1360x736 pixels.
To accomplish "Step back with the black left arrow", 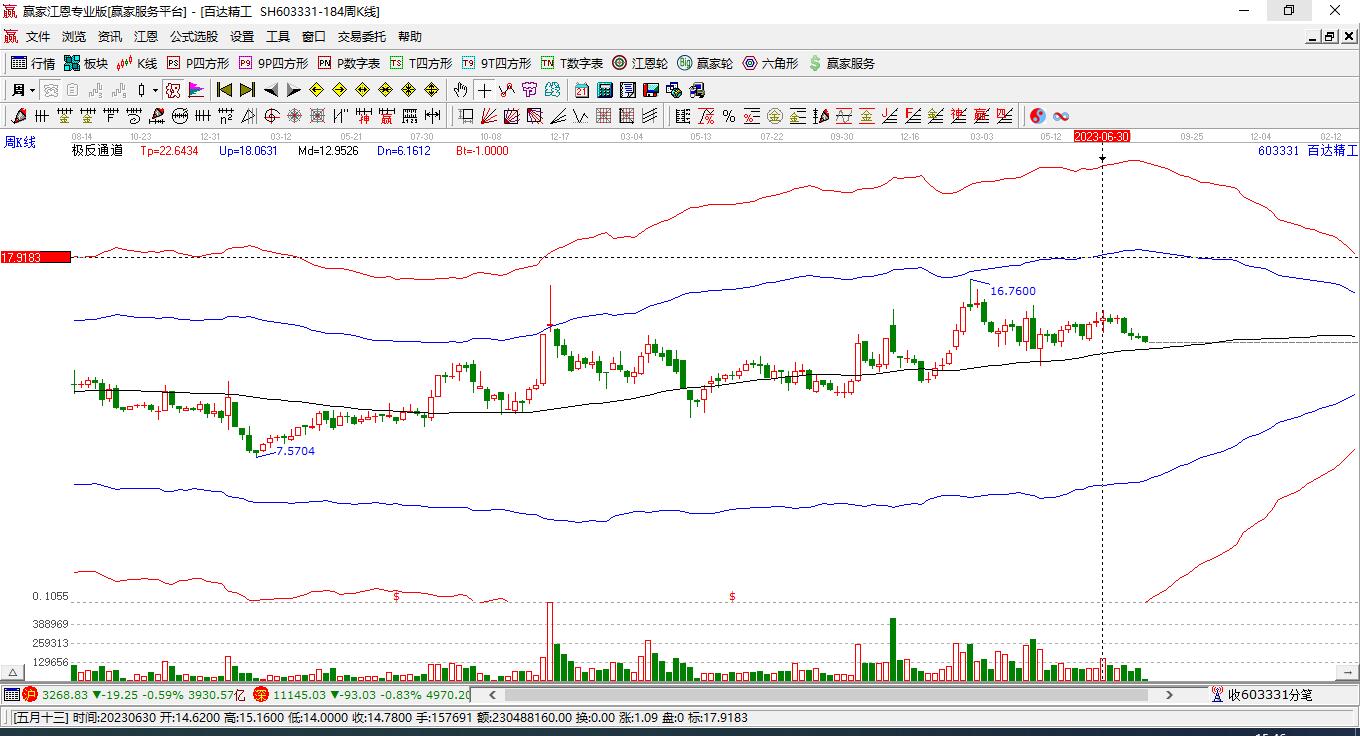I will click(x=270, y=90).
